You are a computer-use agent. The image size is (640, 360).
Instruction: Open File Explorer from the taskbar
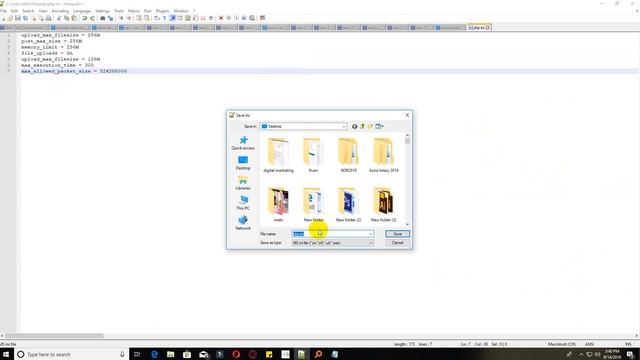click(171, 354)
